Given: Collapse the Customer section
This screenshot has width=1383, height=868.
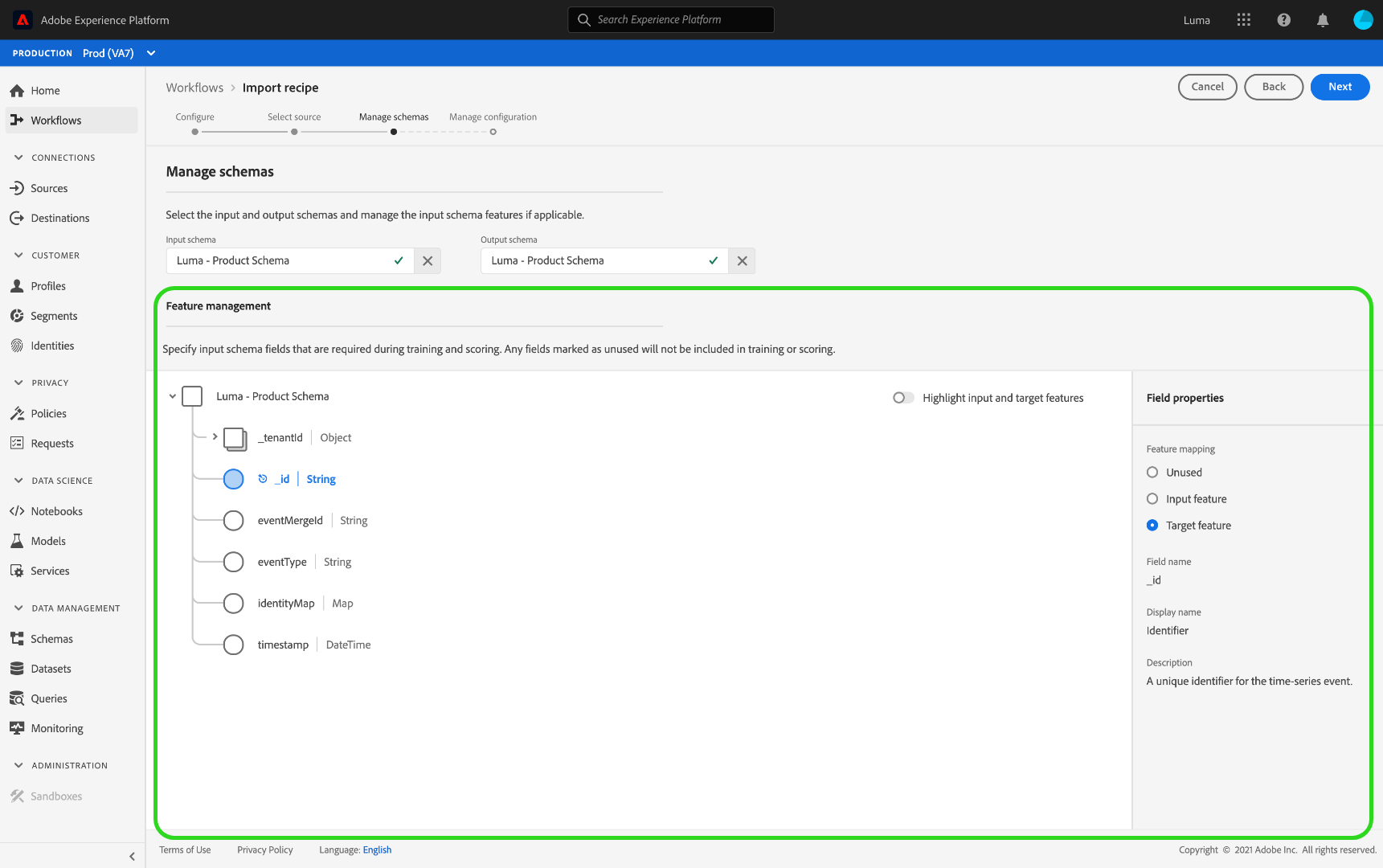Looking at the screenshot, I should (18, 256).
